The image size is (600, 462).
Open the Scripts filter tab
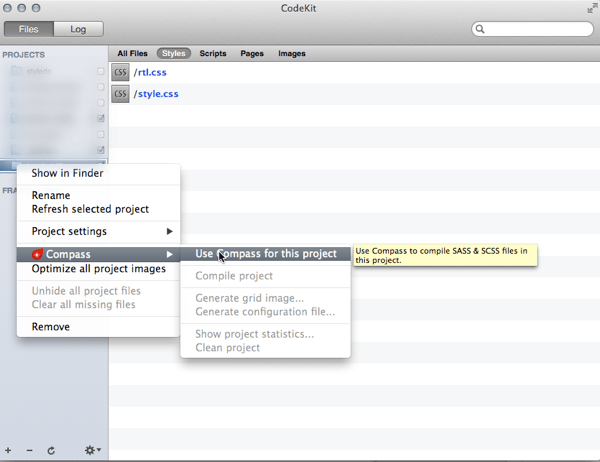click(213, 54)
